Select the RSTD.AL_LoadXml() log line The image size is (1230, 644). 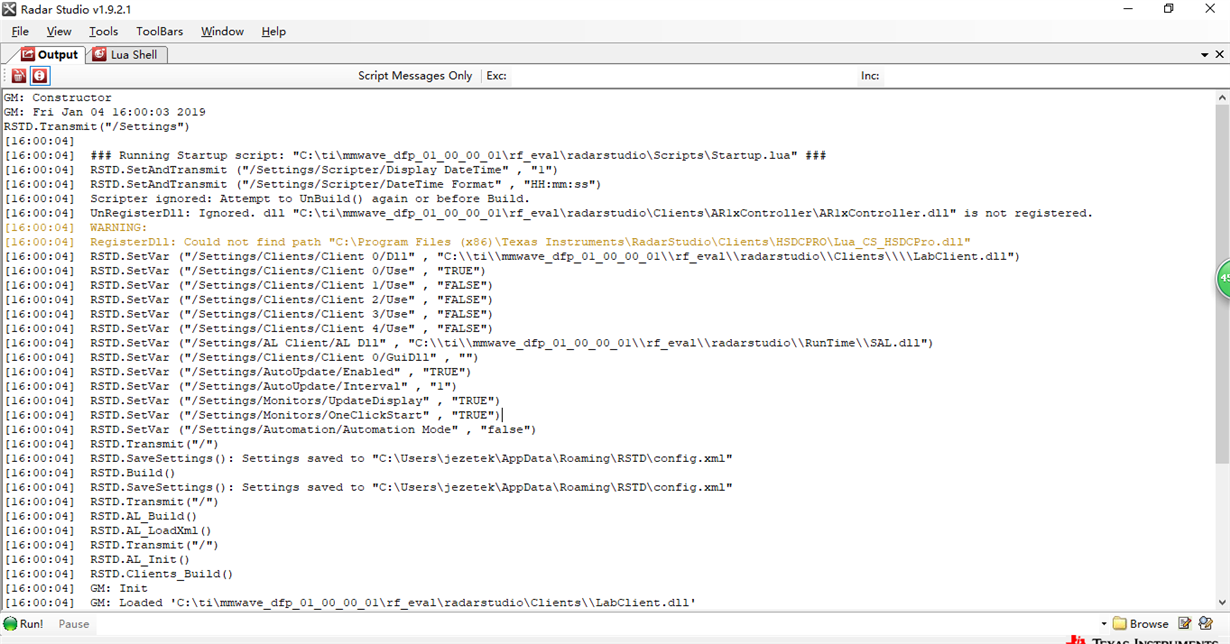pos(107,531)
